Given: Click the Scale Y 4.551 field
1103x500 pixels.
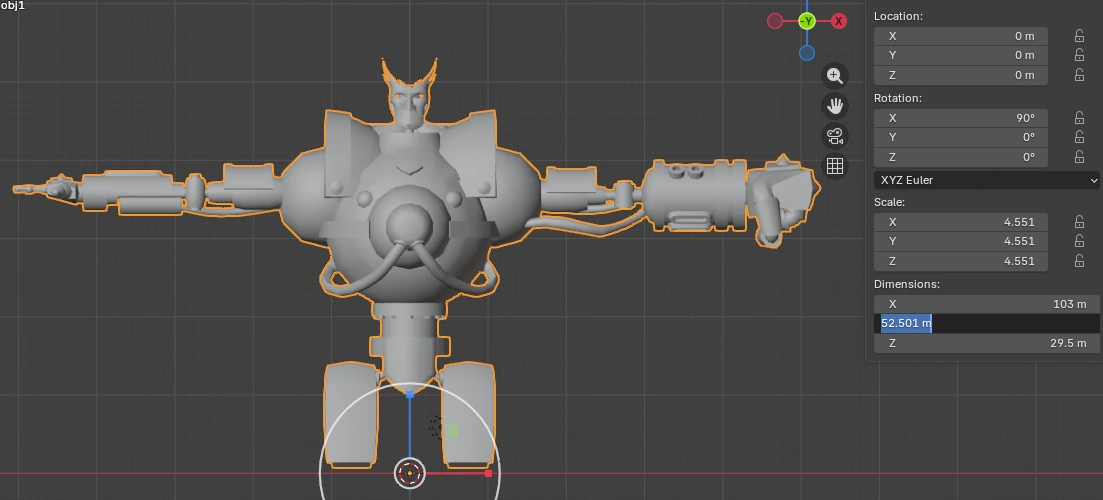Looking at the screenshot, I should click(x=960, y=241).
